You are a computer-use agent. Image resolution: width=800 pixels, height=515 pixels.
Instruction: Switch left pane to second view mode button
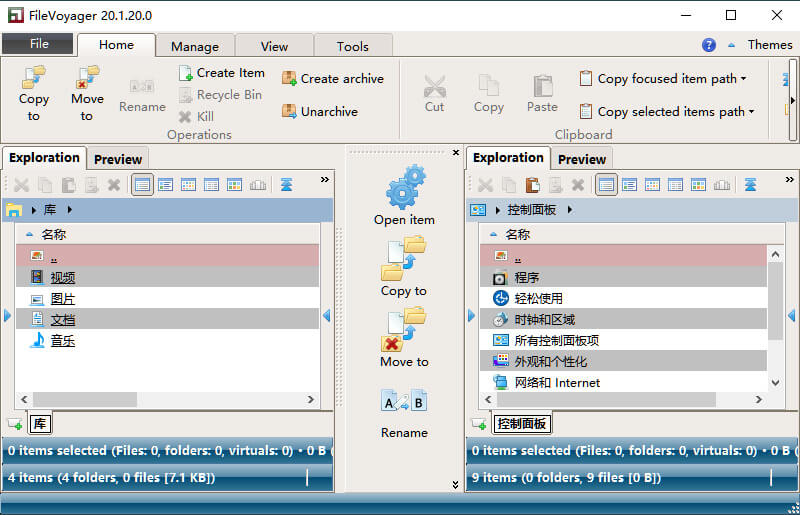[x=165, y=185]
